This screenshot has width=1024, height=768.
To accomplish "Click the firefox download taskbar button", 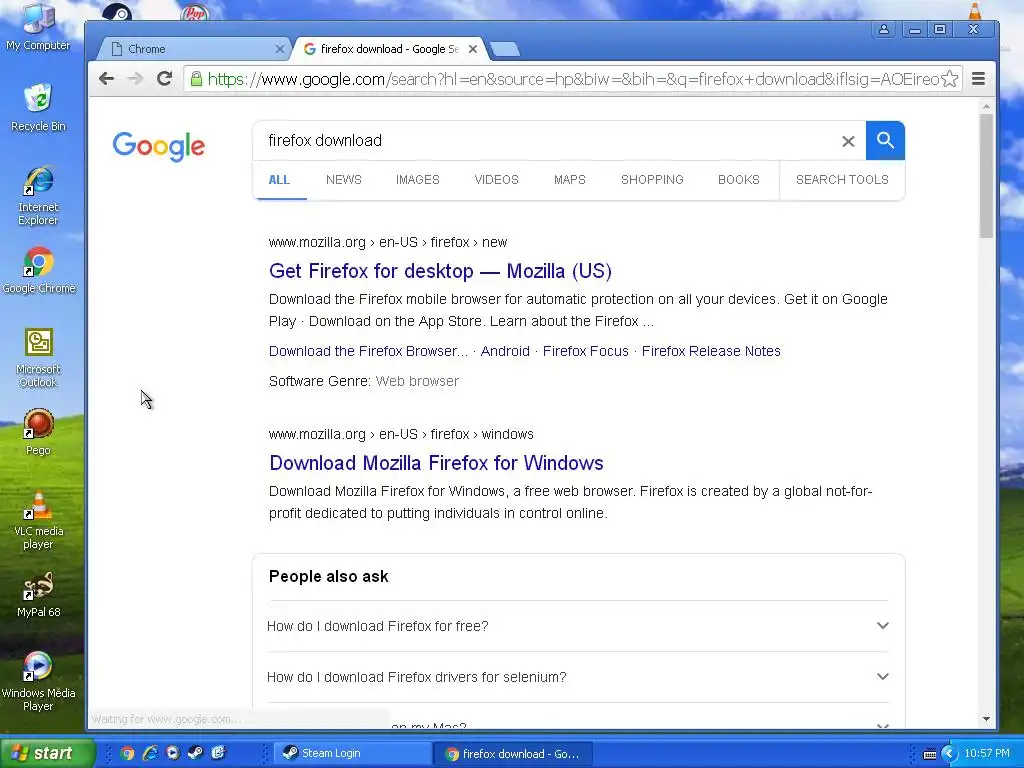I will coord(513,754).
